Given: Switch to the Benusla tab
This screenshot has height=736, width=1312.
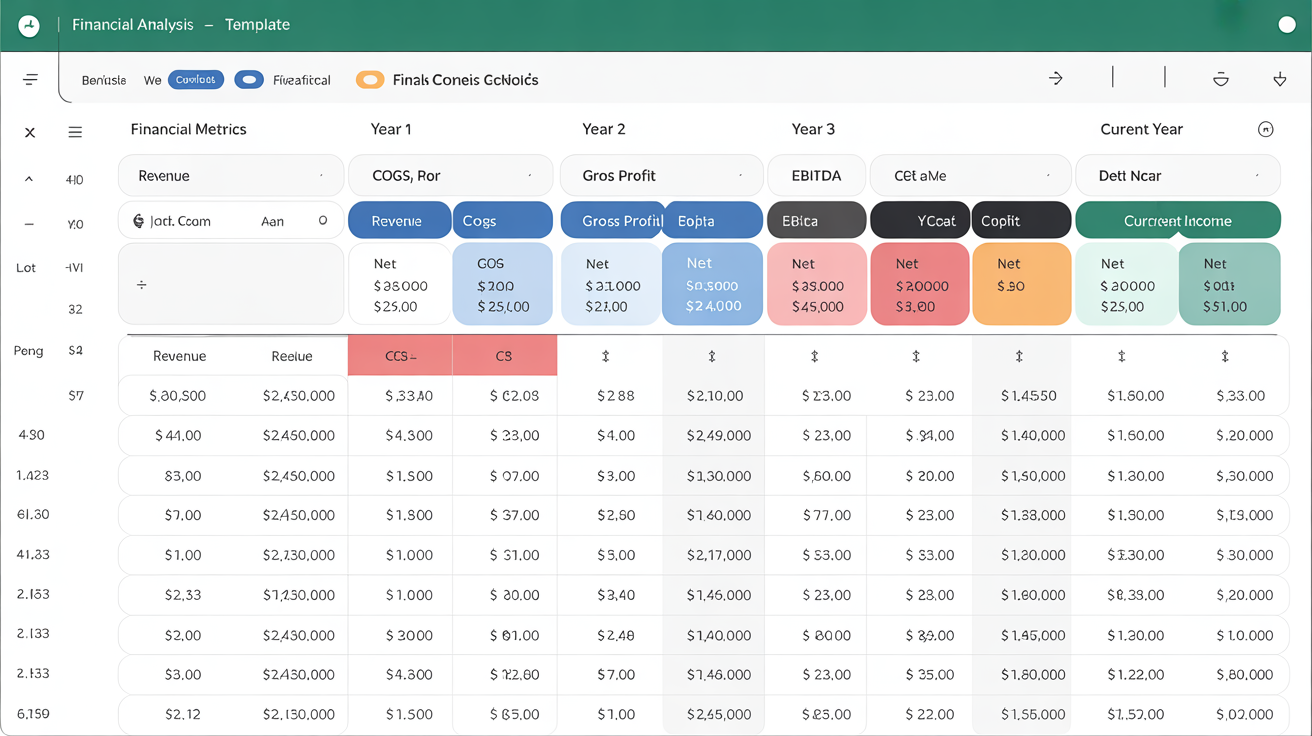Looking at the screenshot, I should 104,79.
